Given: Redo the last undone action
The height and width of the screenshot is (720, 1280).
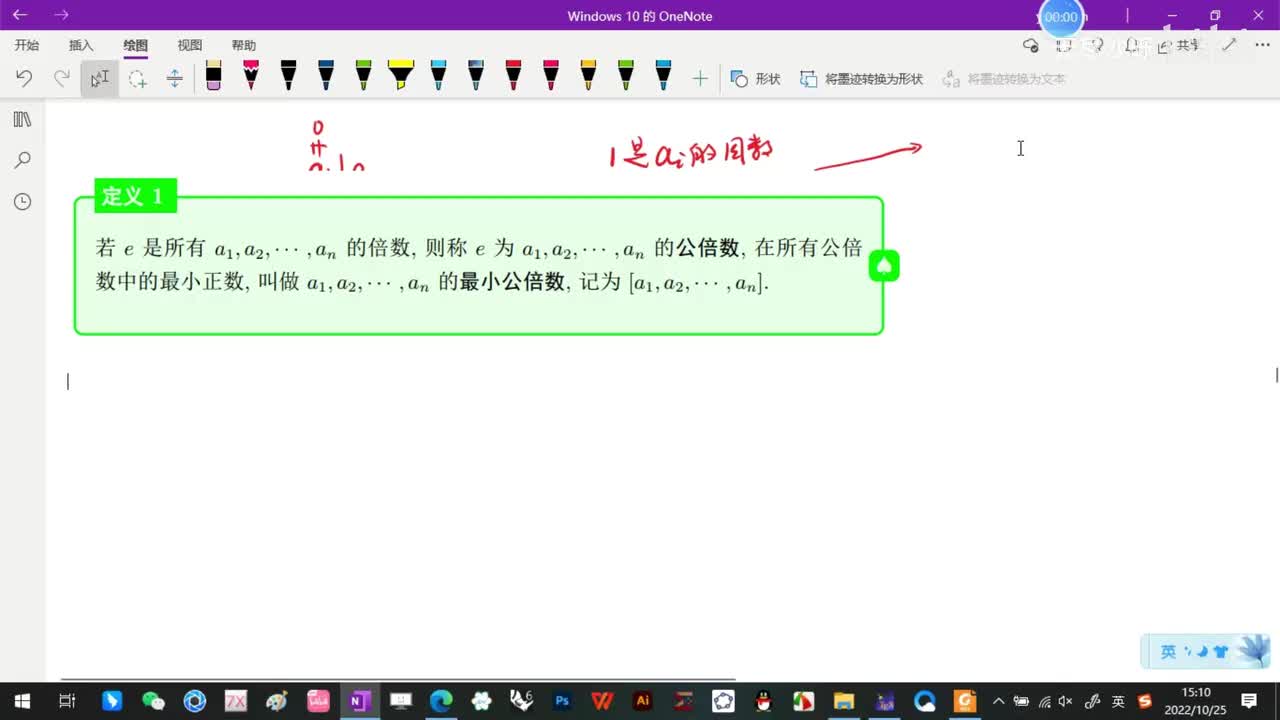Looking at the screenshot, I should click(x=62, y=78).
